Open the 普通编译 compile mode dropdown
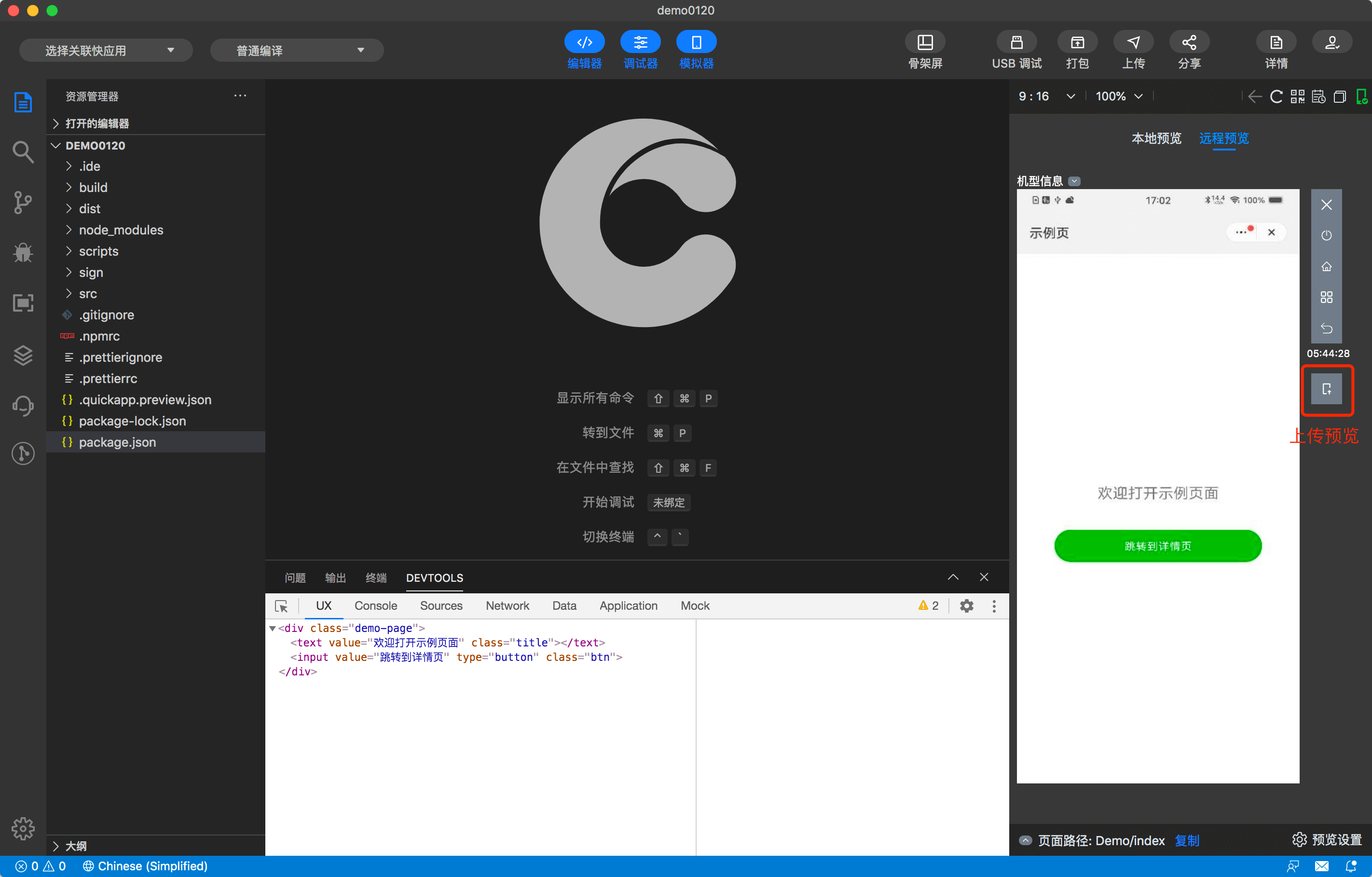Image resolution: width=1372 pixels, height=877 pixels. pos(296,51)
